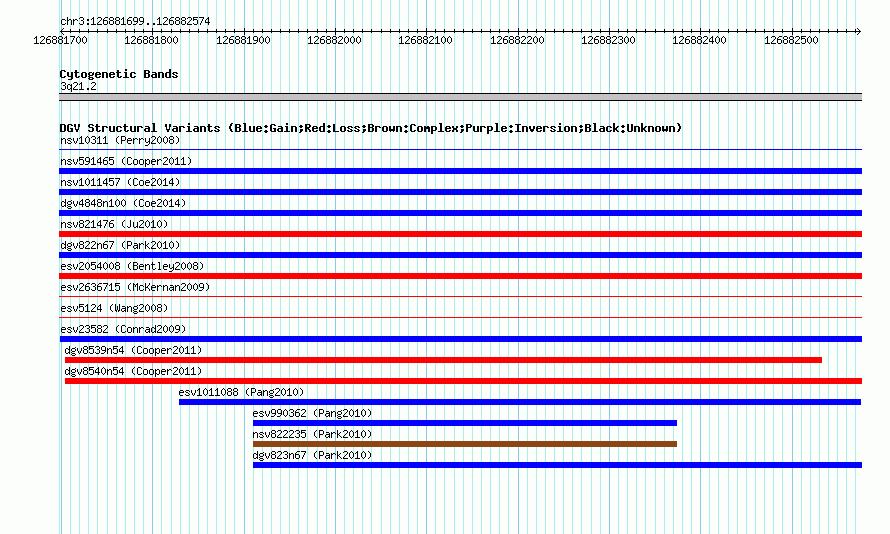Click ruler position 126882500

click(791, 40)
